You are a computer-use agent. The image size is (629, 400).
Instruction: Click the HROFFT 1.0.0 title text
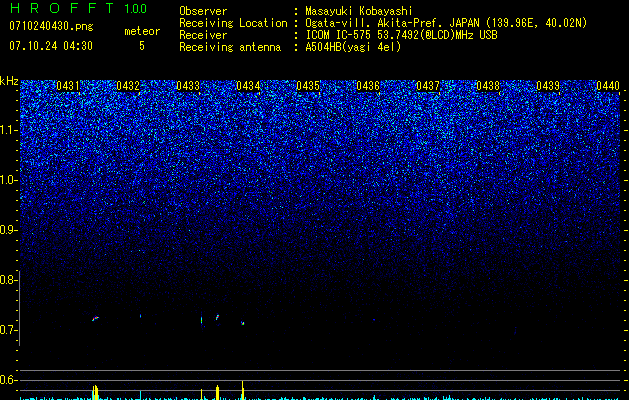pyautogui.click(x=78, y=8)
